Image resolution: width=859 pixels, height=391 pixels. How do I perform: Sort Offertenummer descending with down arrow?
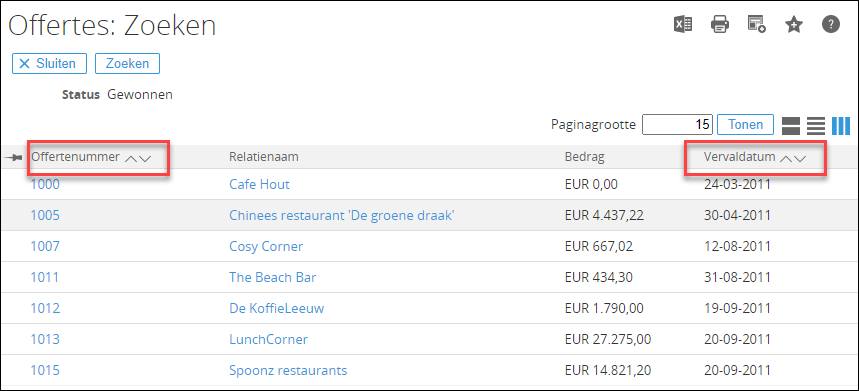[145, 158]
